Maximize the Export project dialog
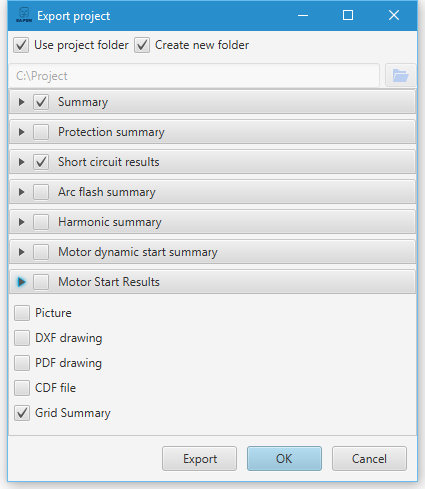This screenshot has width=425, height=489. coord(348,15)
